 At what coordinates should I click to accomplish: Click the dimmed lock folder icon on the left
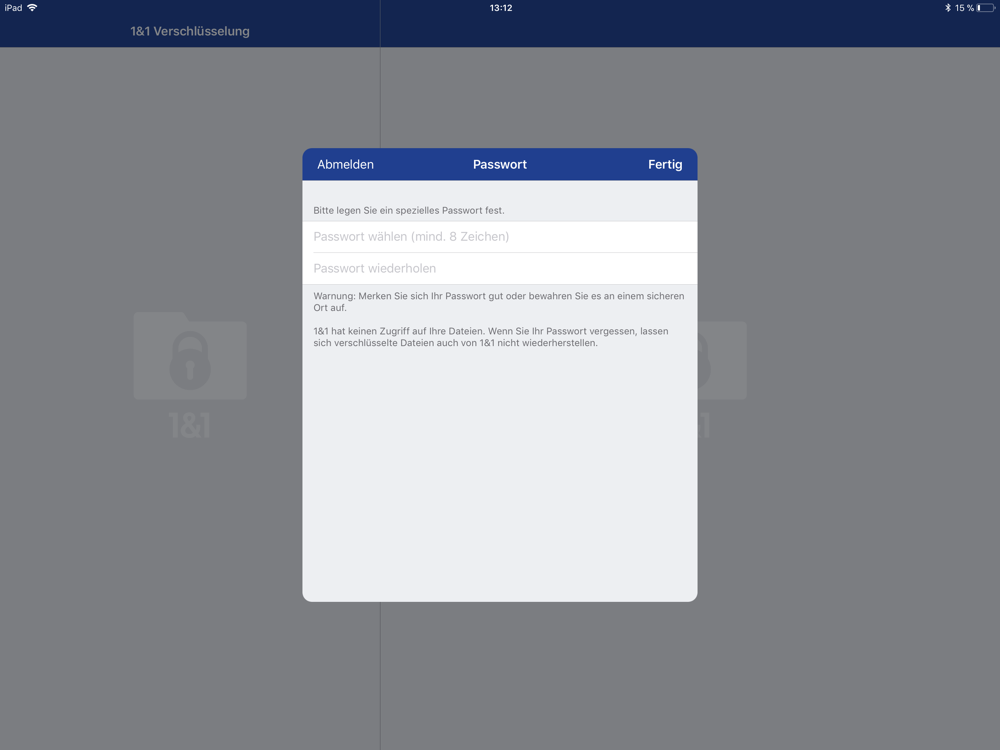click(x=190, y=355)
